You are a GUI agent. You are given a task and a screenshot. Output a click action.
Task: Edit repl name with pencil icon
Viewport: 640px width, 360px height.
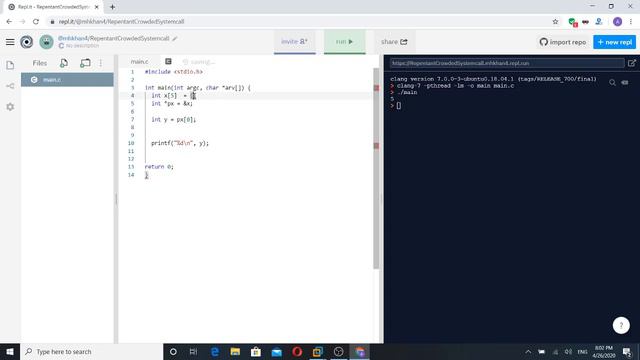pyautogui.click(x=175, y=38)
